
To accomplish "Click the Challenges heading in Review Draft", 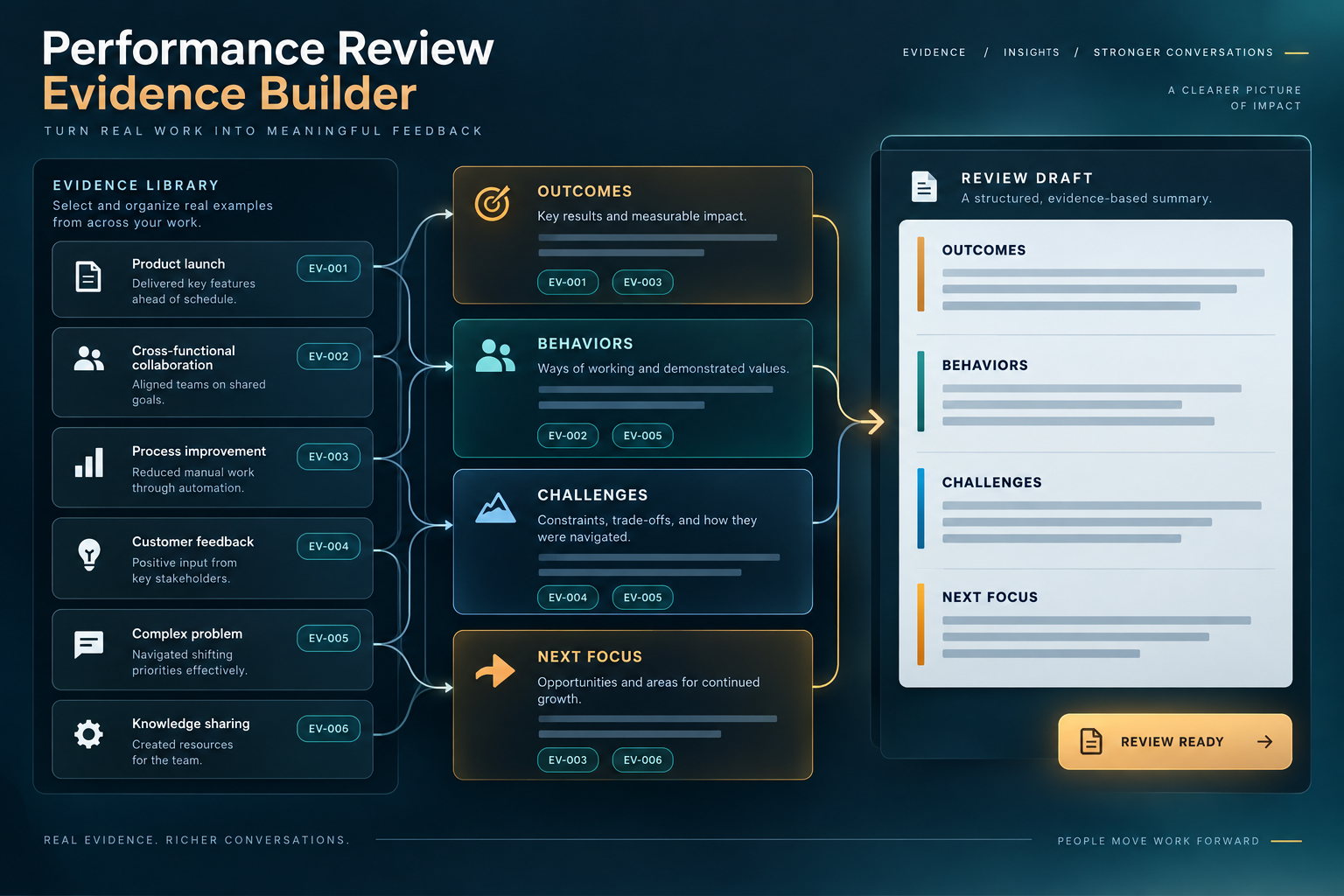I will tap(991, 483).
